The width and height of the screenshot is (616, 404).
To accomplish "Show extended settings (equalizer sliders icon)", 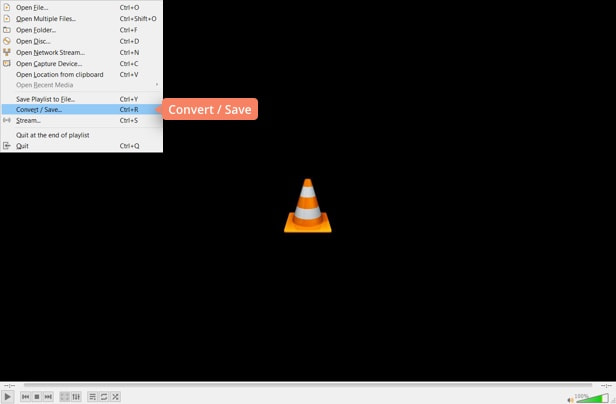I will [x=76, y=397].
